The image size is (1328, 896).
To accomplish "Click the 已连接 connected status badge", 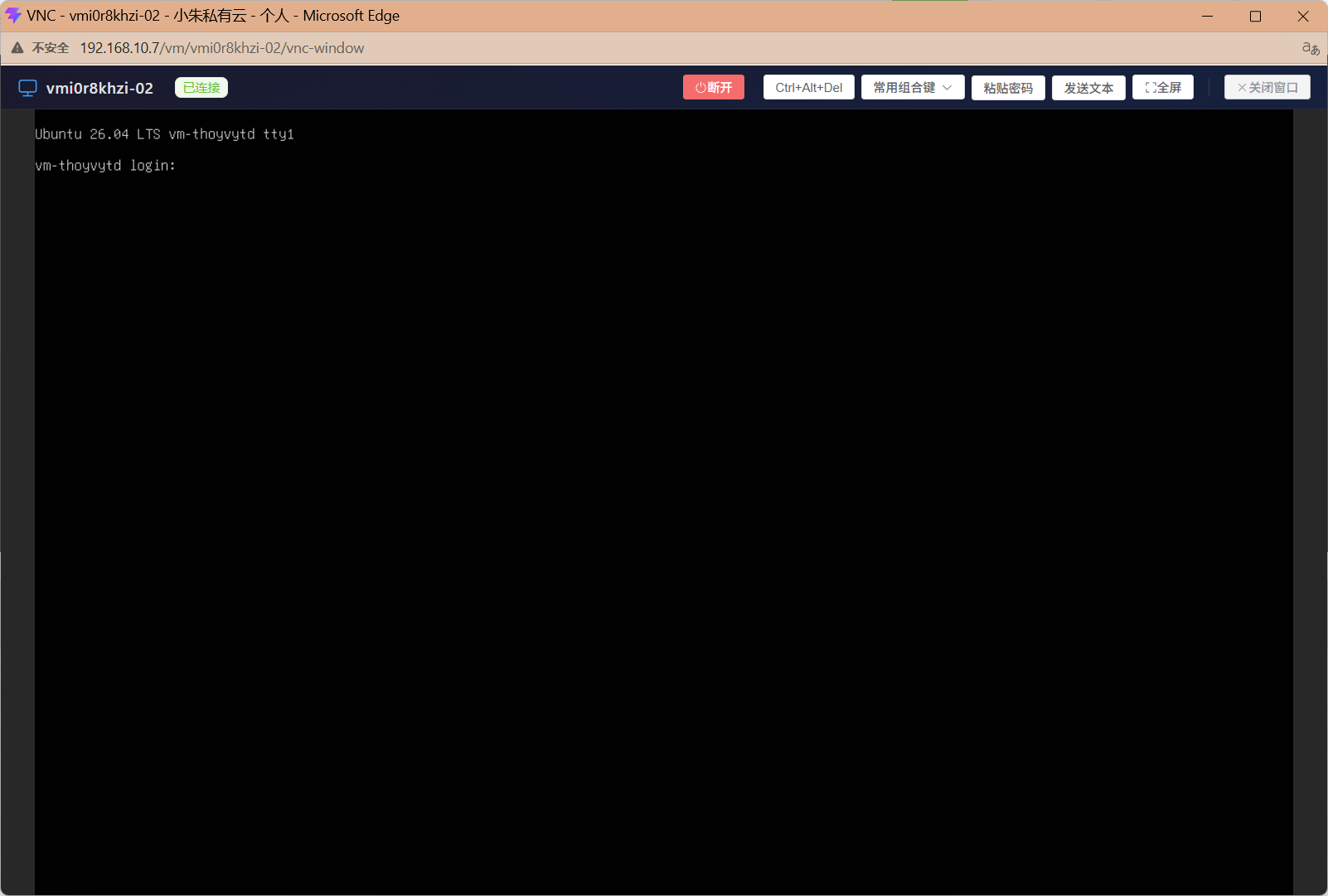I will click(201, 87).
